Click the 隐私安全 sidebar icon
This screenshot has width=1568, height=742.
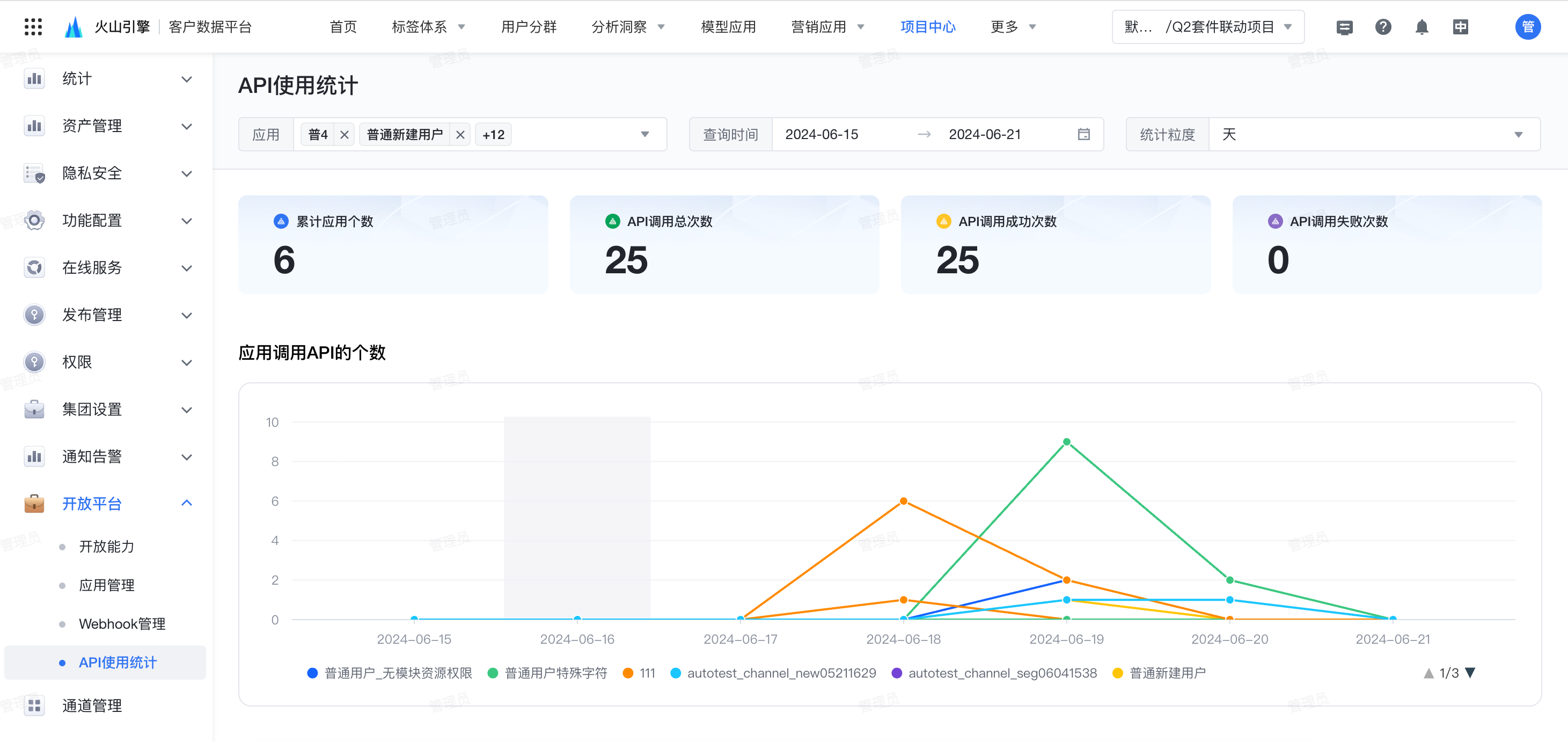tap(34, 173)
